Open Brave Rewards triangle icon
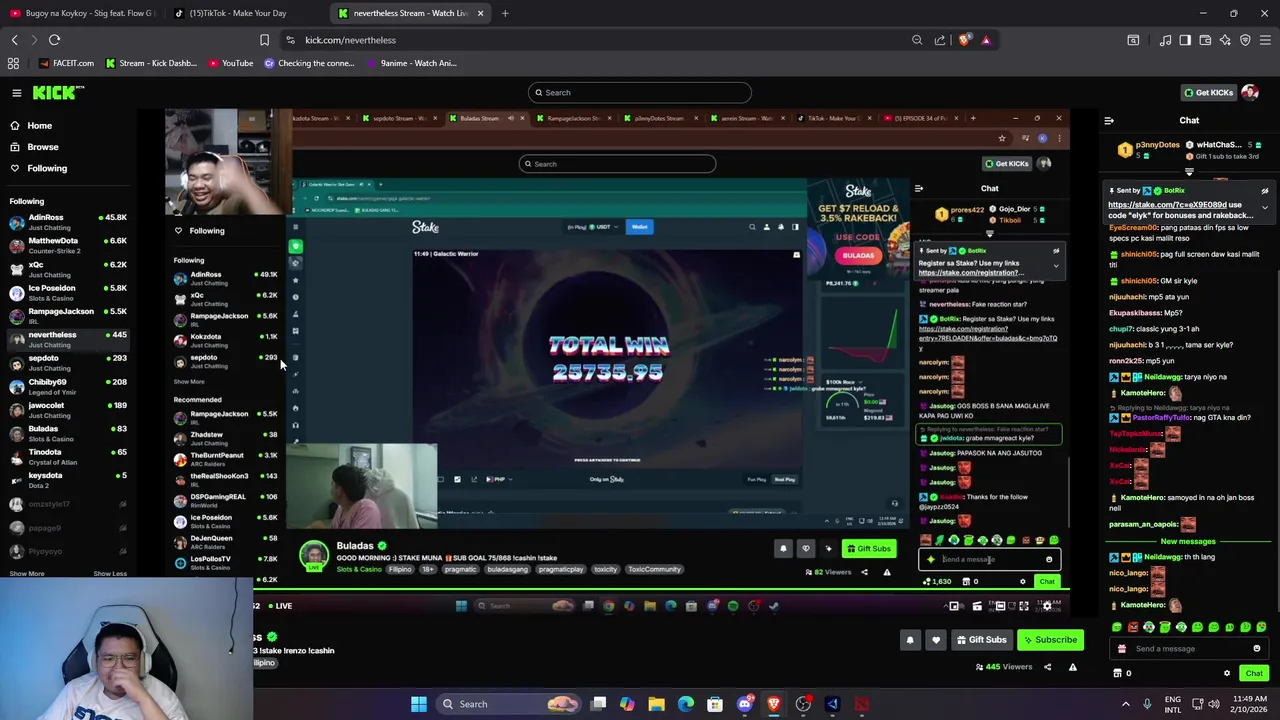 point(986,40)
